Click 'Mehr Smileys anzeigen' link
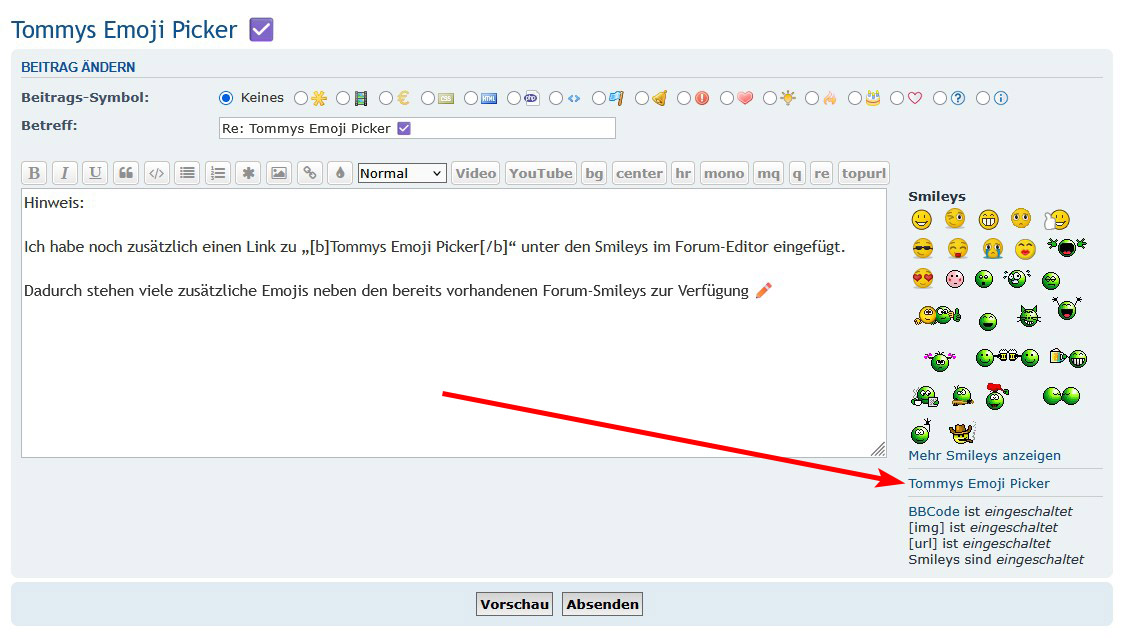Viewport: 1125px width, 638px height. [x=984, y=455]
